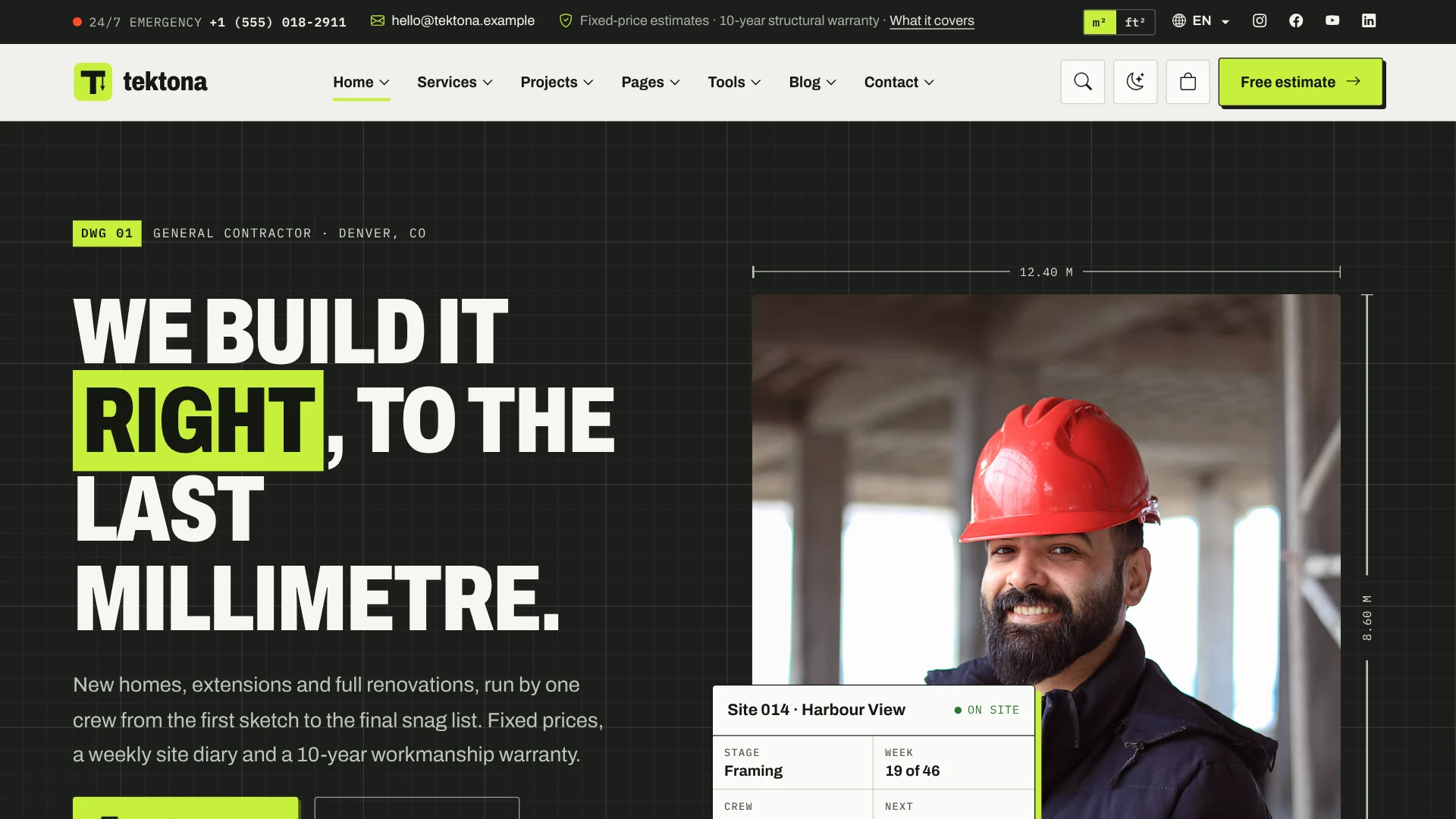The width and height of the screenshot is (1456, 819).
Task: Expand the Pages menu
Action: coord(651,82)
